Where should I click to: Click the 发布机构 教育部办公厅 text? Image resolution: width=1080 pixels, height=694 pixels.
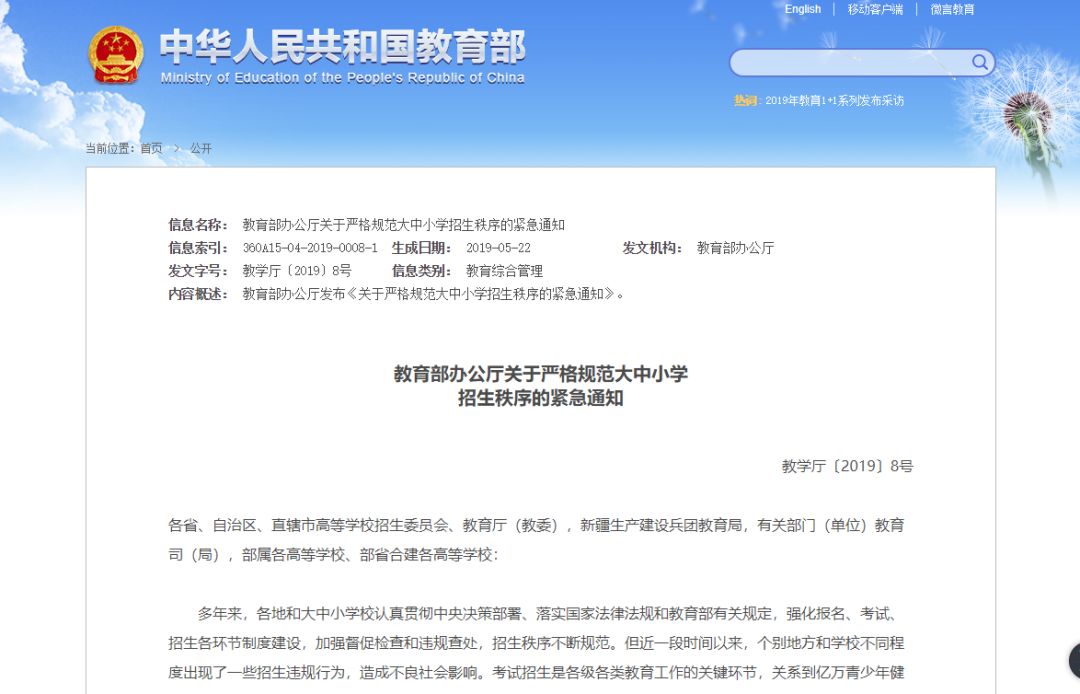click(x=735, y=248)
